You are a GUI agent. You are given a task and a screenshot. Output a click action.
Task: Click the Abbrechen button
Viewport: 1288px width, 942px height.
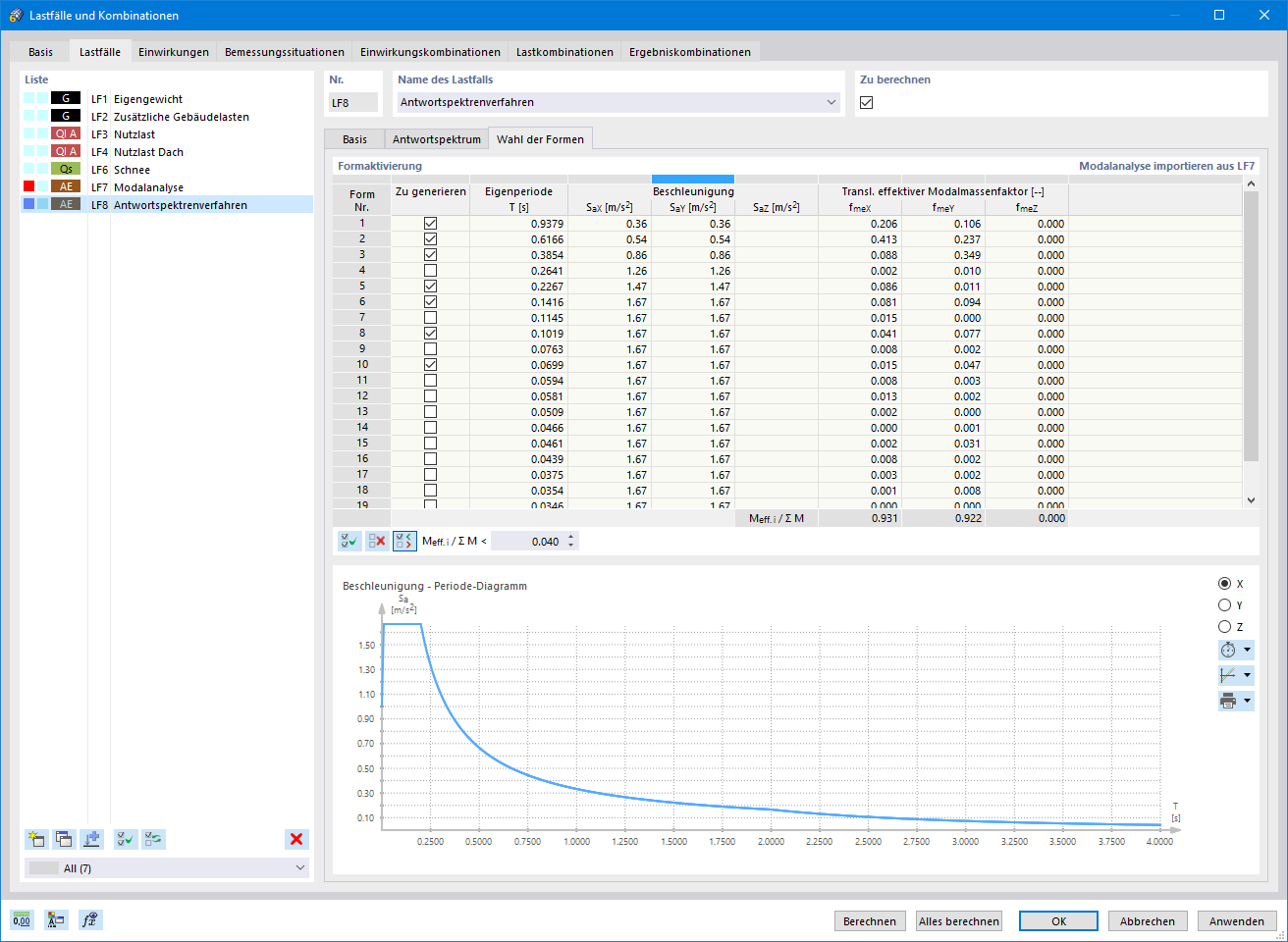tap(1148, 921)
